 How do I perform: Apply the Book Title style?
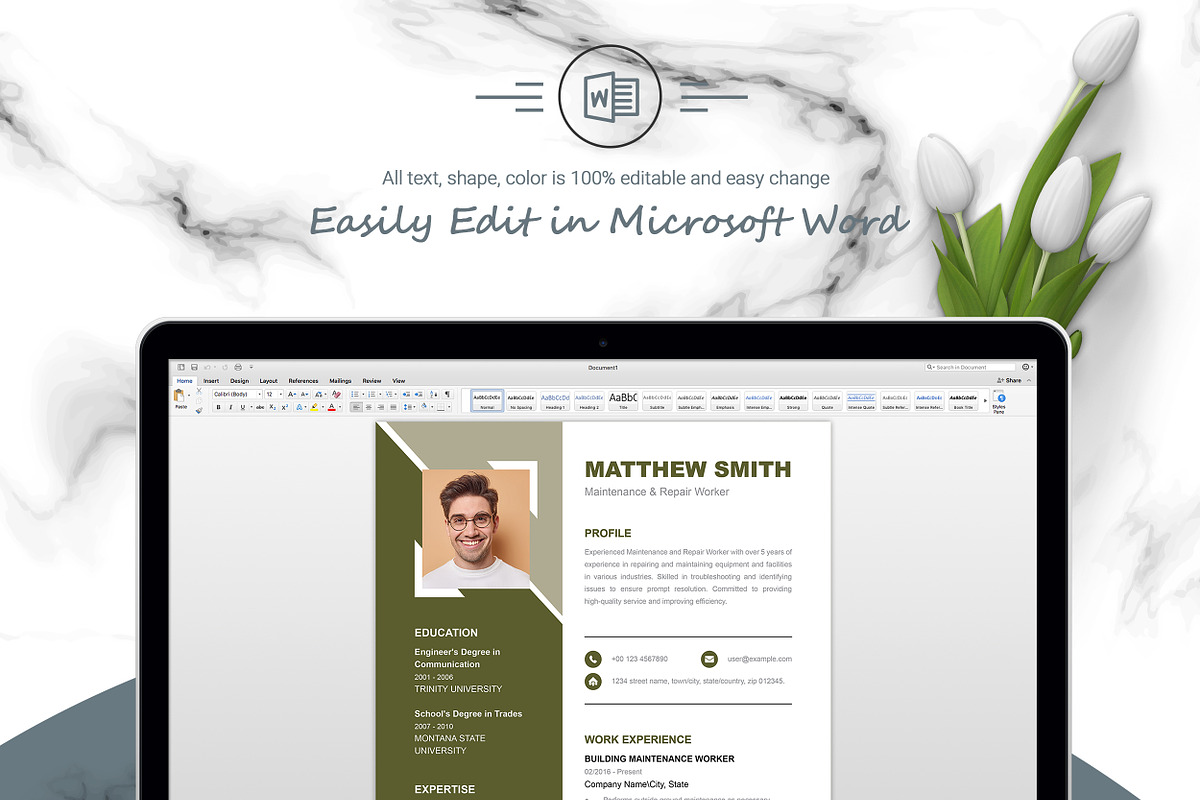point(963,401)
